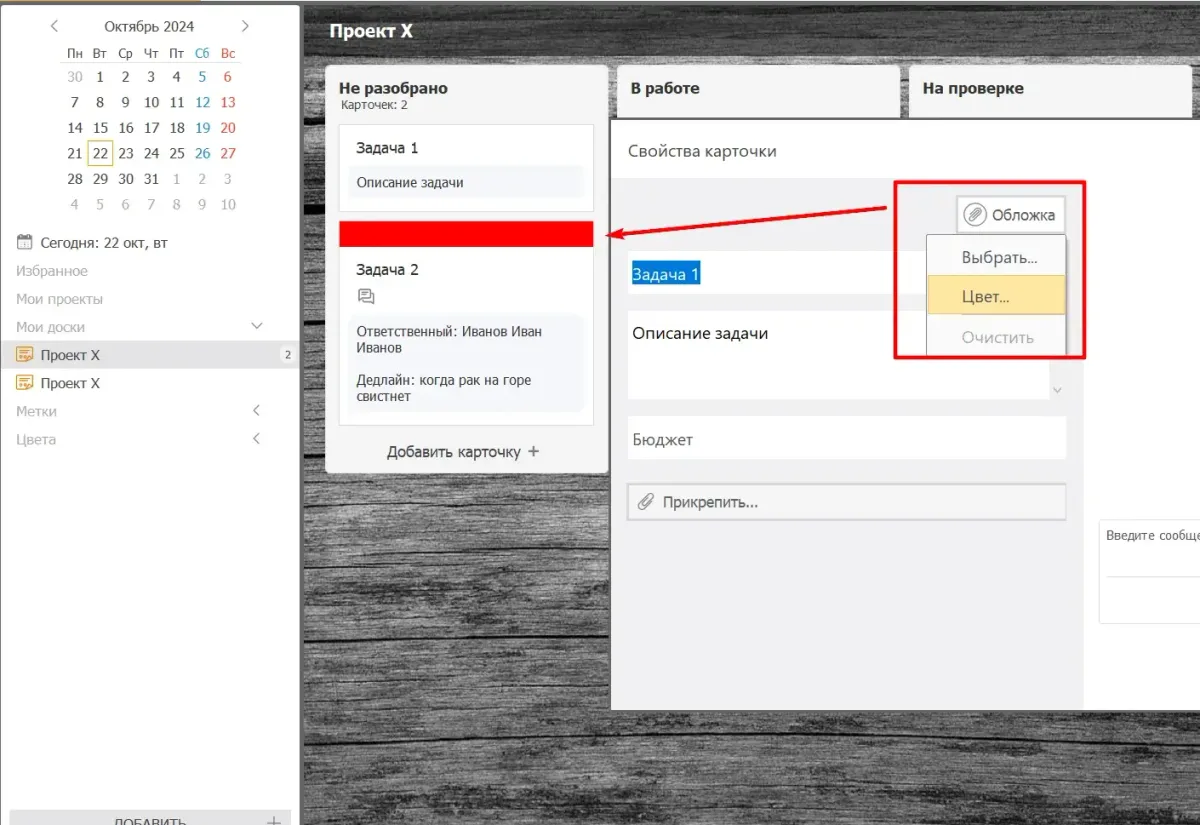Expand the Мои доски section chevron
Image resolution: width=1200 pixels, height=825 pixels.
click(x=256, y=326)
